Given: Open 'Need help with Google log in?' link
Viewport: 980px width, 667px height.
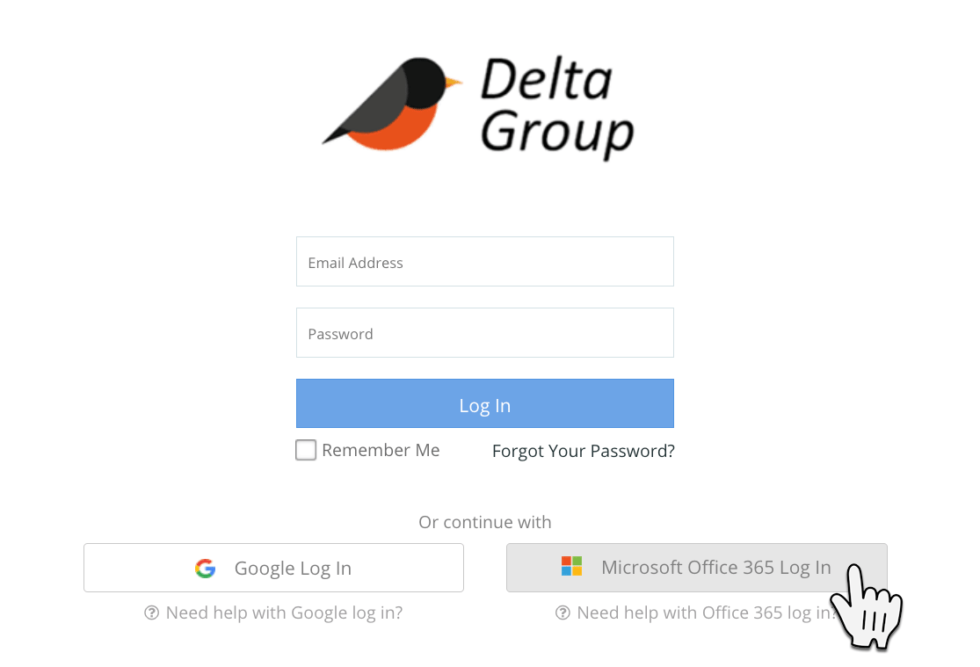Looking at the screenshot, I should (284, 613).
